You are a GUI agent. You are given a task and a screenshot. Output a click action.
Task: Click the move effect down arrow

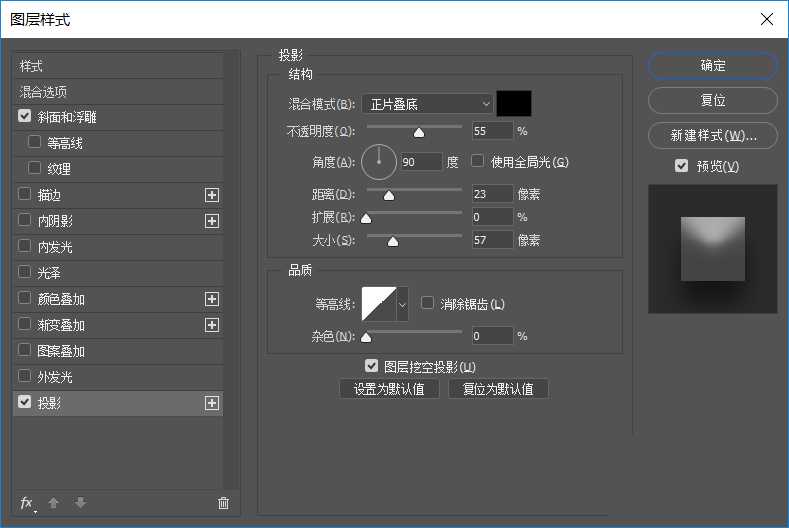[81, 503]
